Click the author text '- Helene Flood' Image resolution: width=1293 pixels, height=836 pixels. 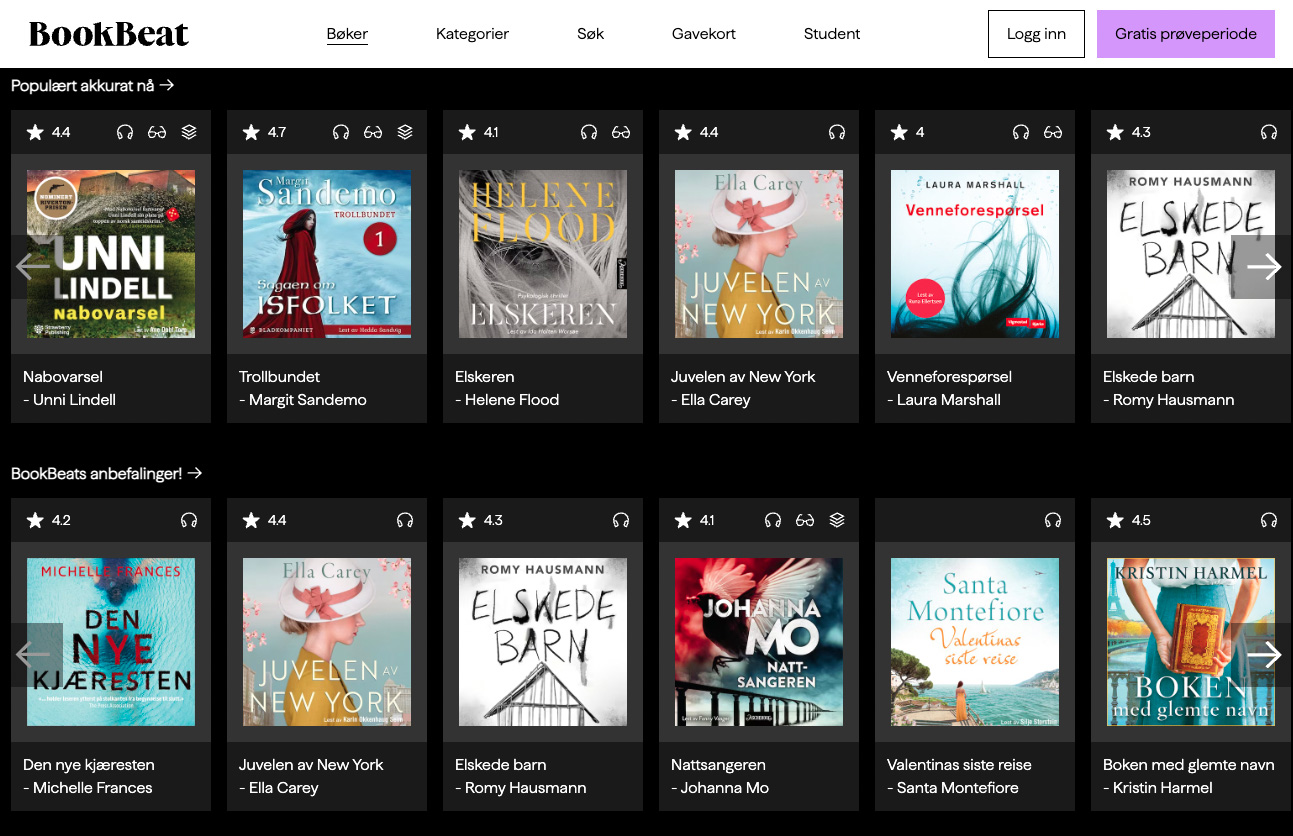pyautogui.click(x=507, y=400)
